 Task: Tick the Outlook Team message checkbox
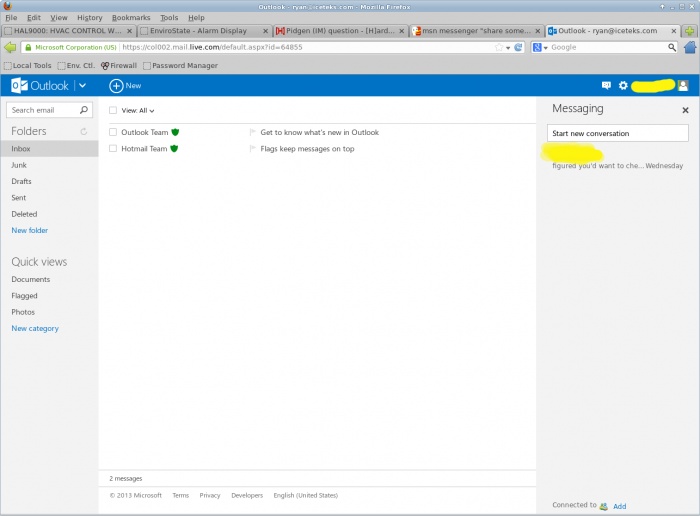coord(113,132)
